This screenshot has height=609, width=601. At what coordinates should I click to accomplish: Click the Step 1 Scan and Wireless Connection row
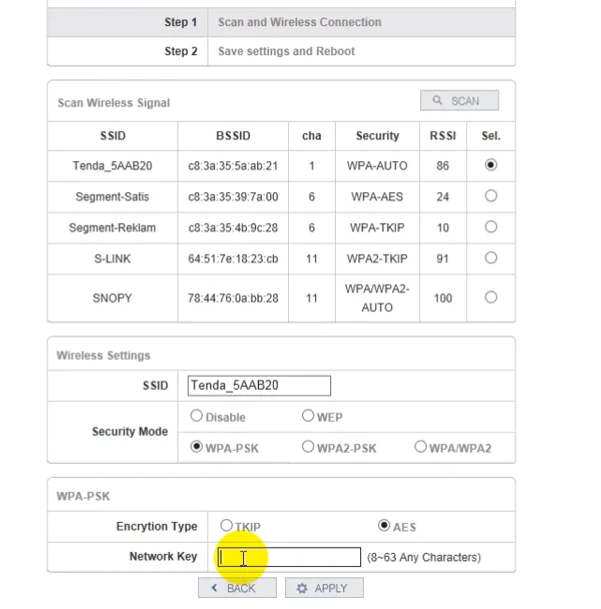pyautogui.click(x=281, y=22)
